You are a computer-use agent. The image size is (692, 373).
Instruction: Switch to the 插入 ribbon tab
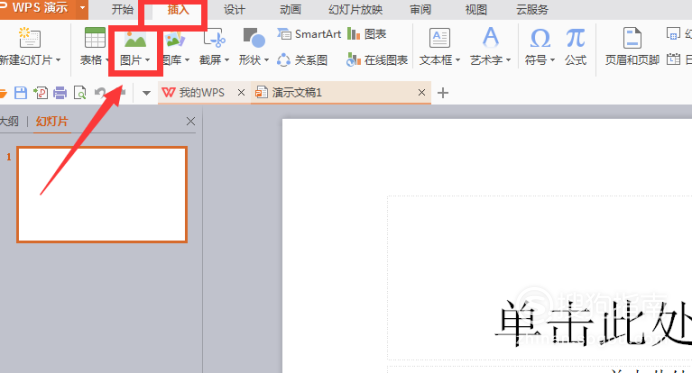tap(178, 9)
